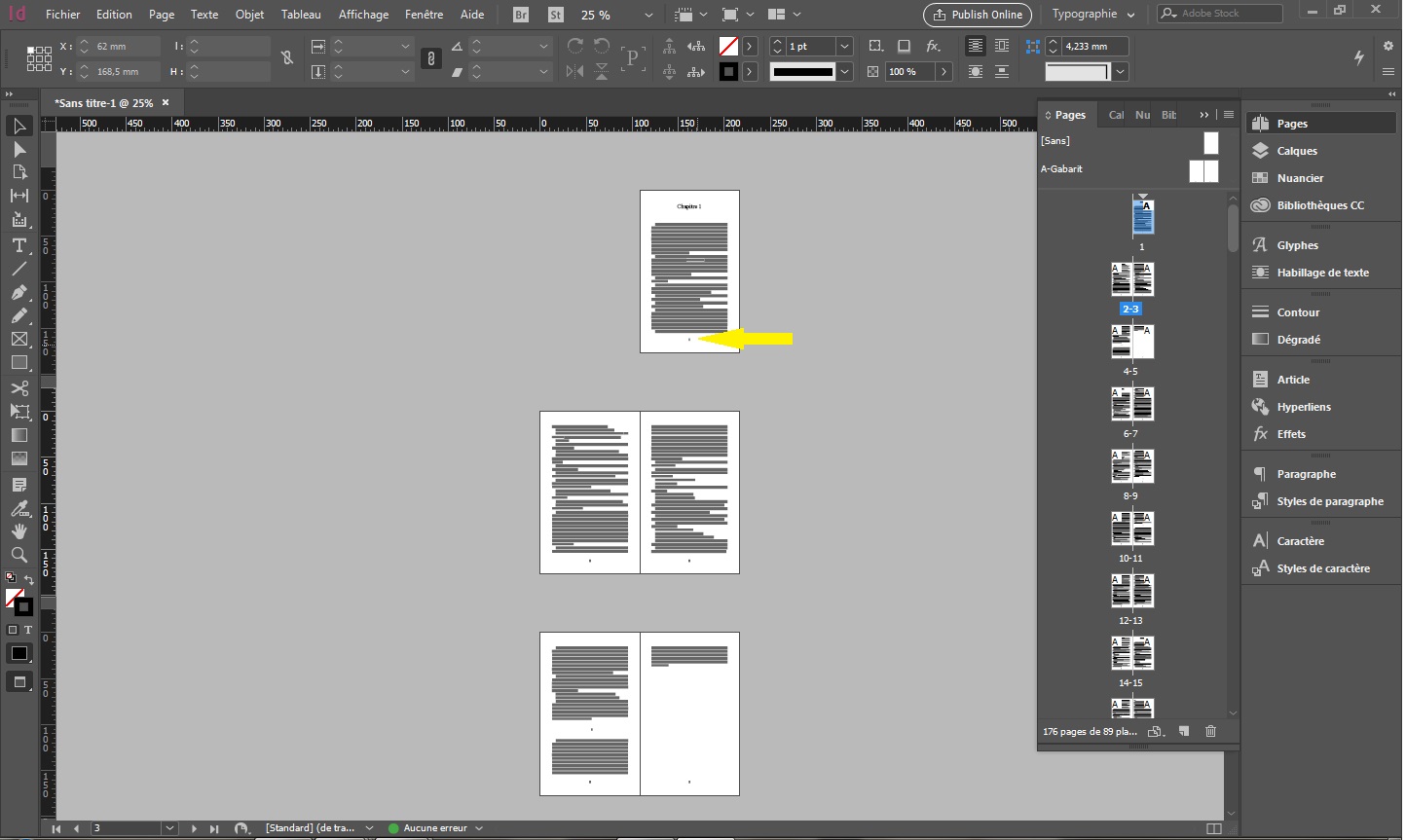
Task: Click the stroke color swatch in control bar
Action: (x=728, y=71)
